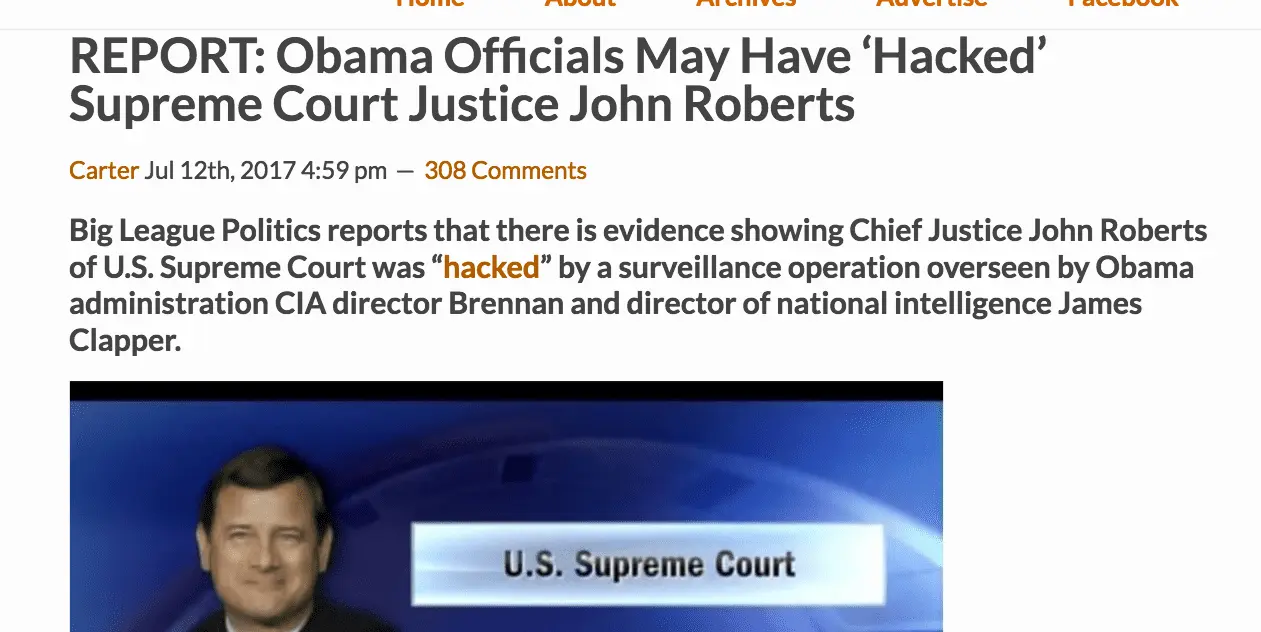View the 308 Comments link
1261x632 pixels.
505,171
